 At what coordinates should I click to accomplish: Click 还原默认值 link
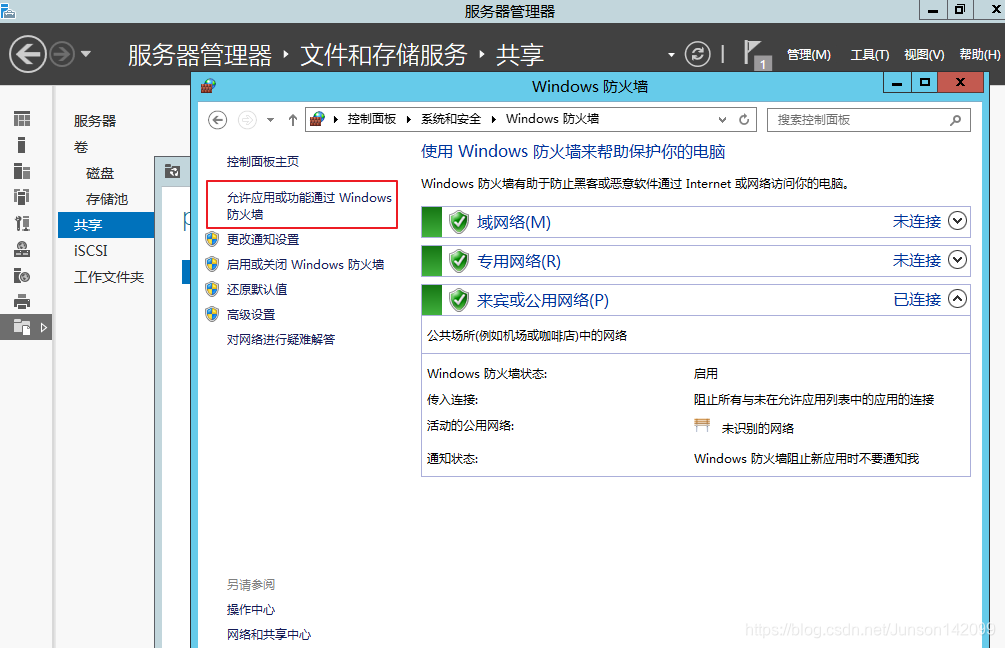257,290
